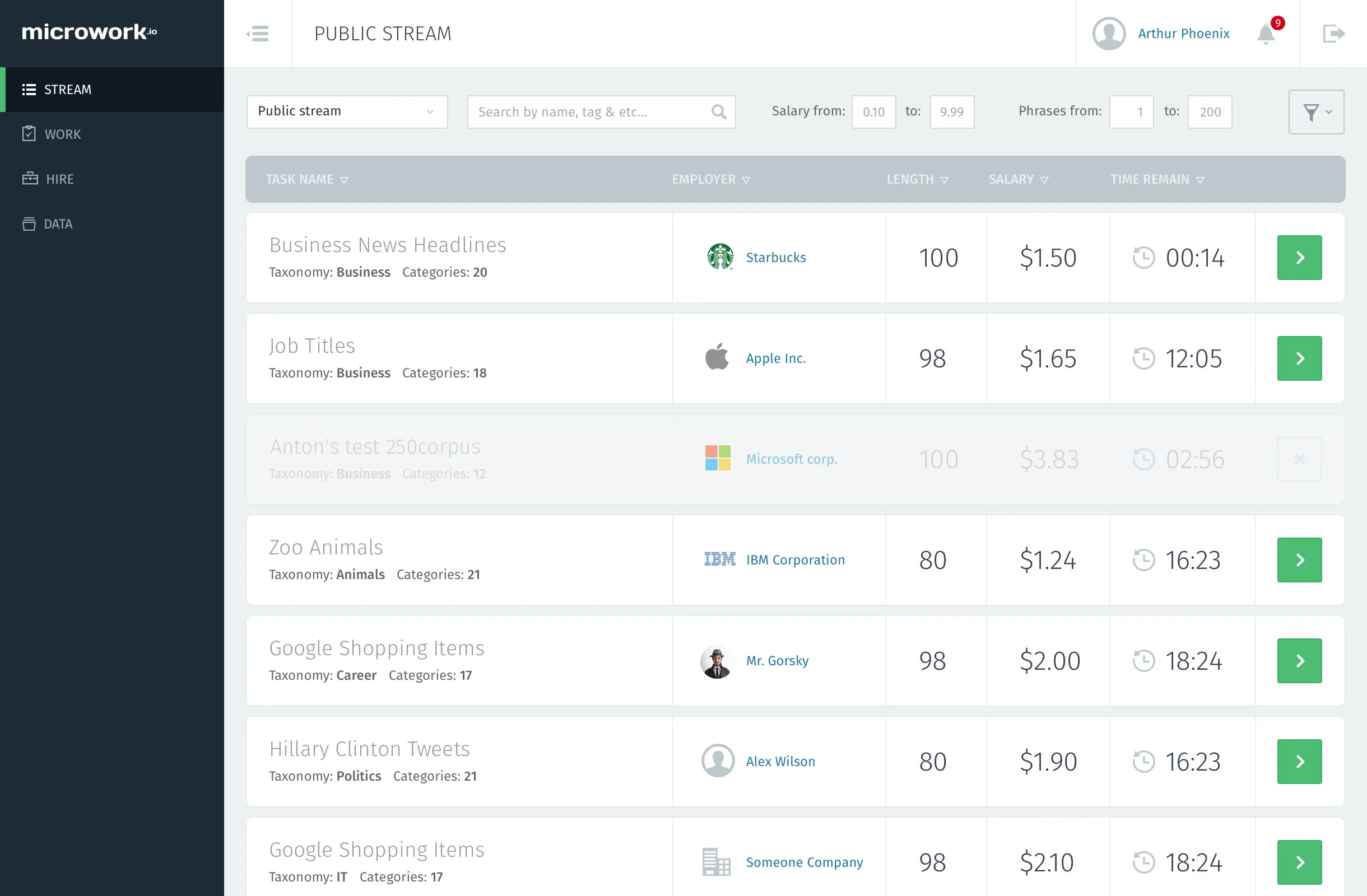Select Data in sidebar menu
Screen dimensions: 1367x896
click(x=58, y=224)
